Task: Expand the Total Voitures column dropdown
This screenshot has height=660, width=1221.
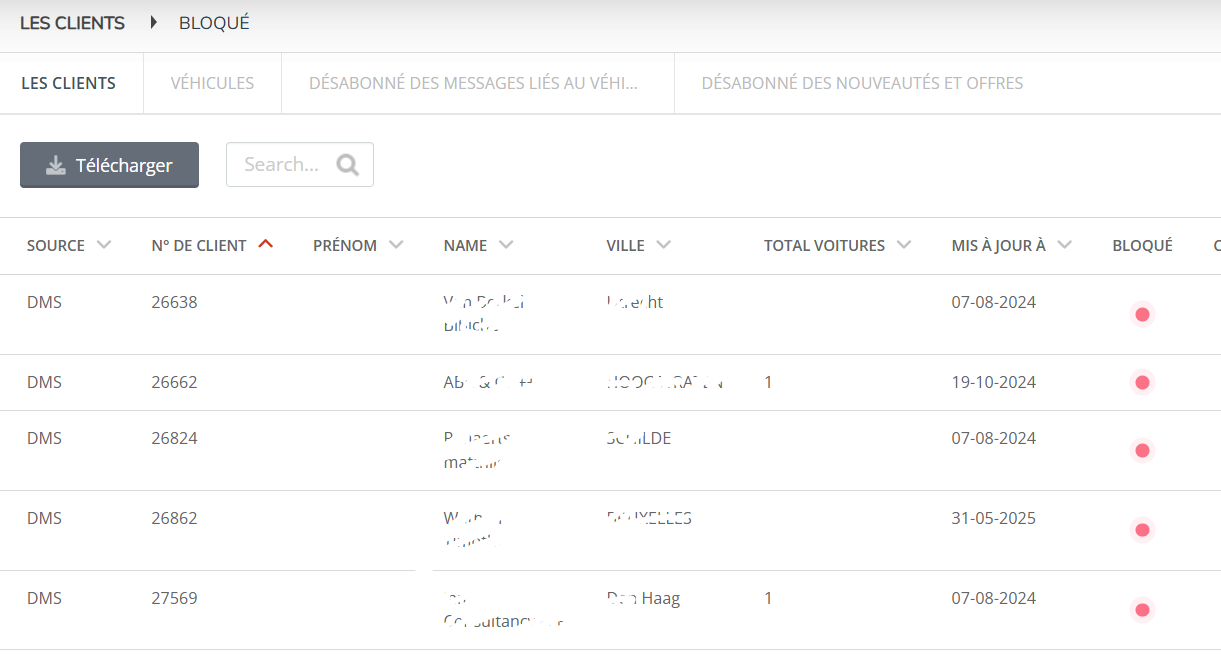Action: 904,245
